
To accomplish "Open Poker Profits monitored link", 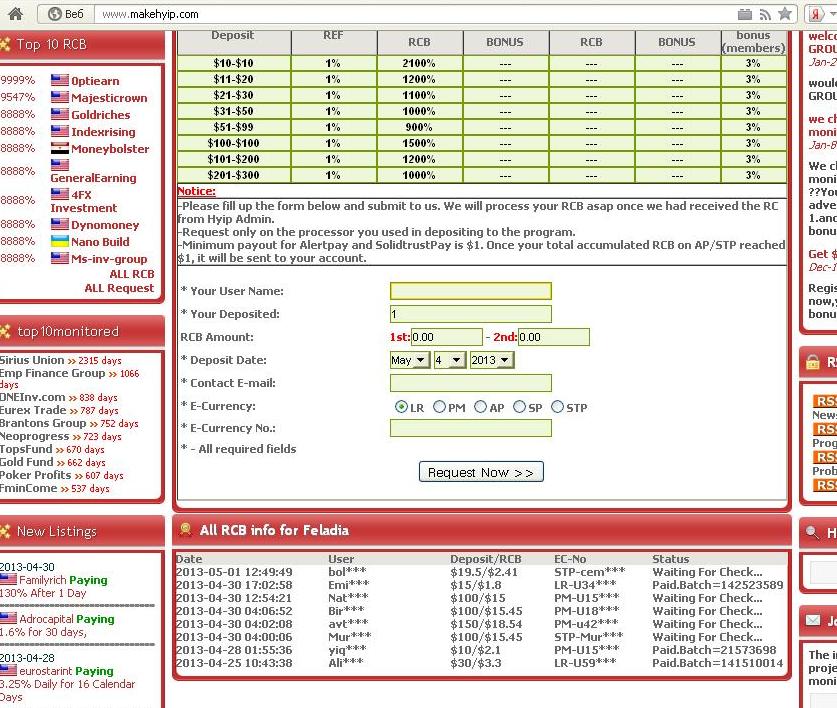I will (x=35, y=475).
